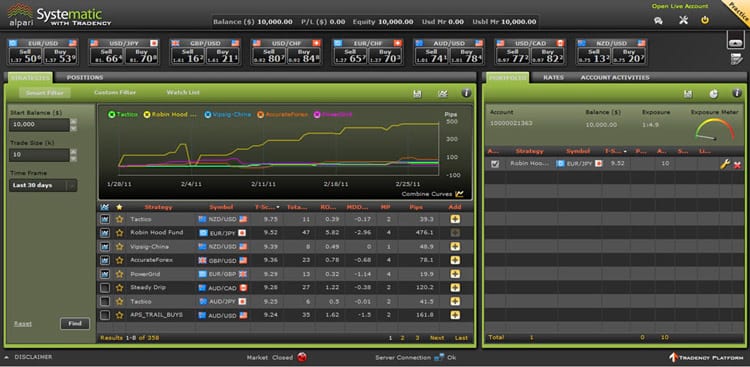This screenshot has height=367, width=750.
Task: Click the Combine Curves chart icon
Action: point(460,194)
